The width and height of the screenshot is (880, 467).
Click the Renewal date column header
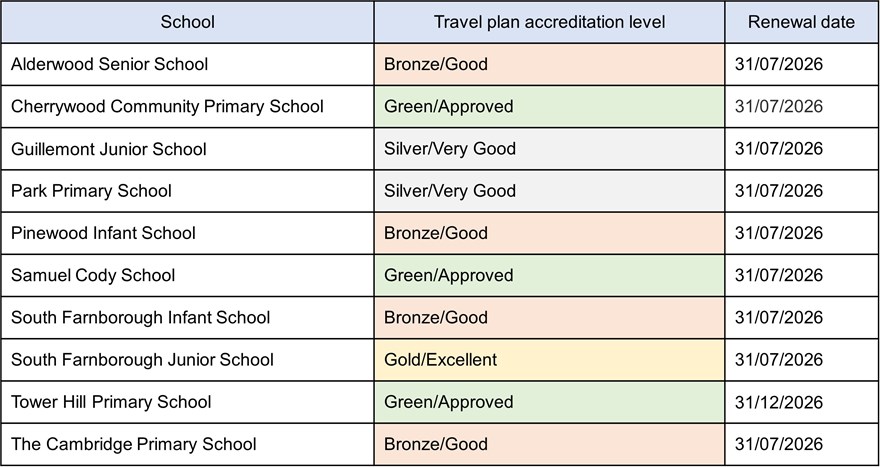click(803, 22)
